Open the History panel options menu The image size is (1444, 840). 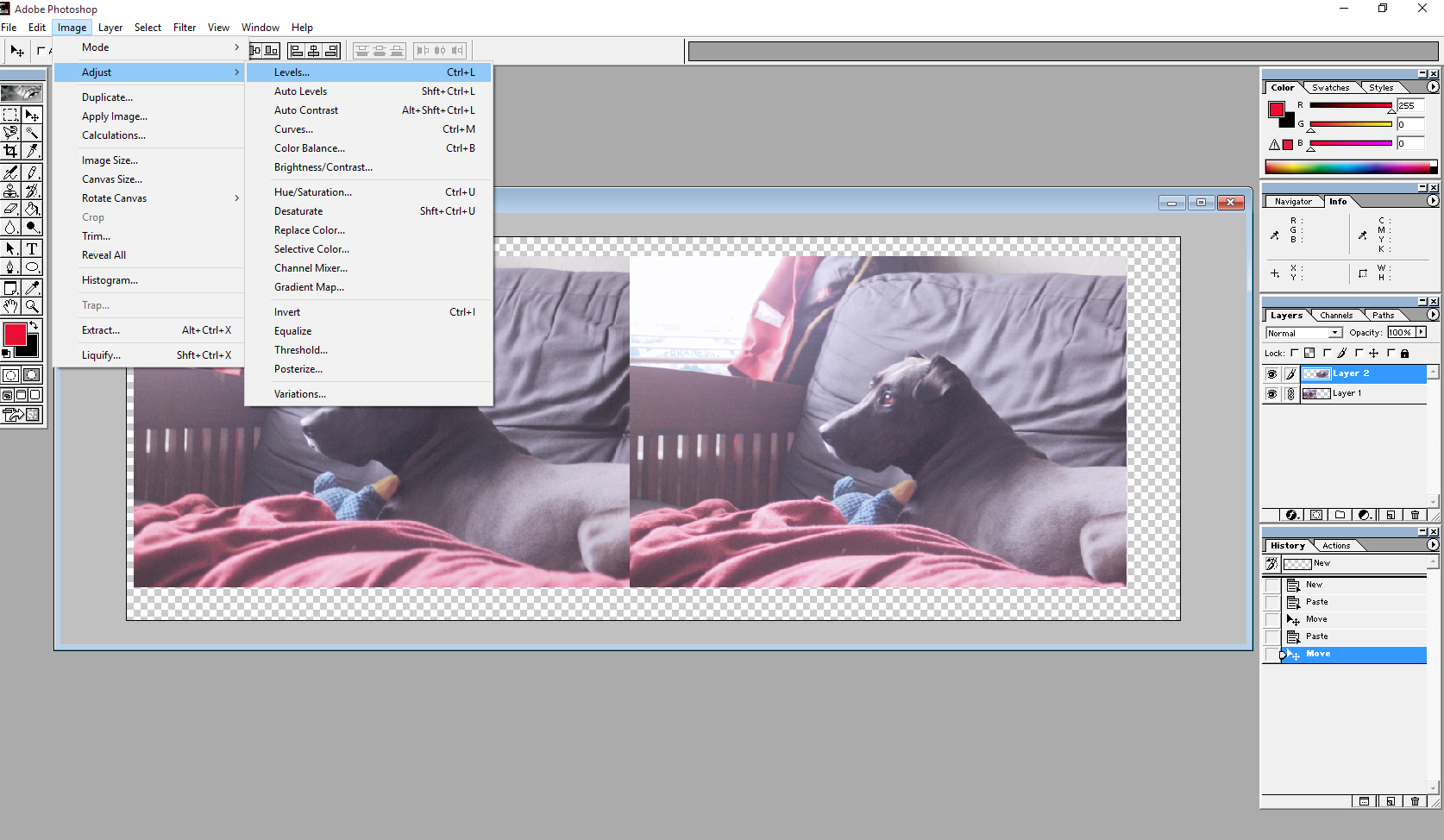[1433, 545]
